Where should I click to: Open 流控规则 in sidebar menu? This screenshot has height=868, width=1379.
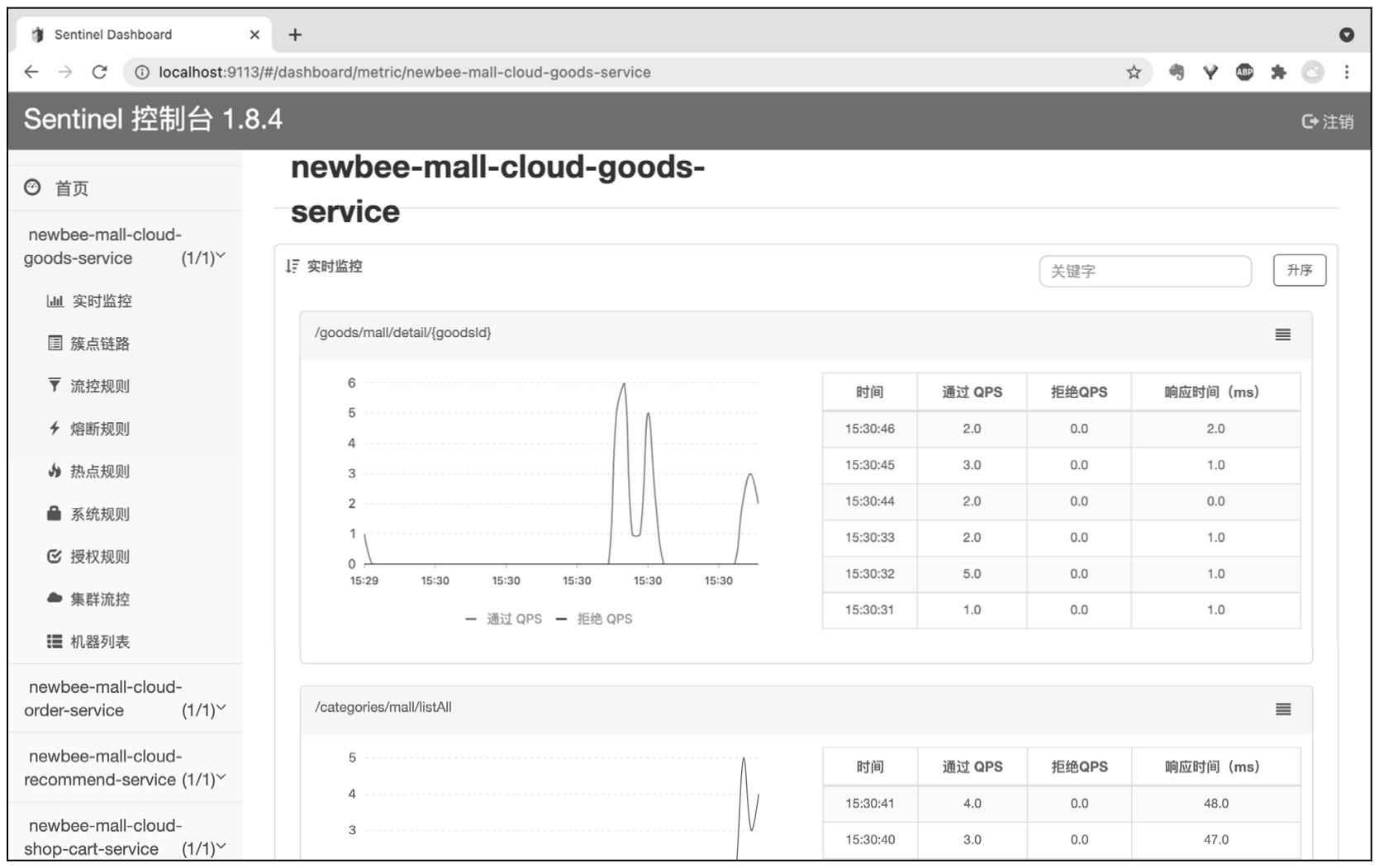click(x=89, y=386)
